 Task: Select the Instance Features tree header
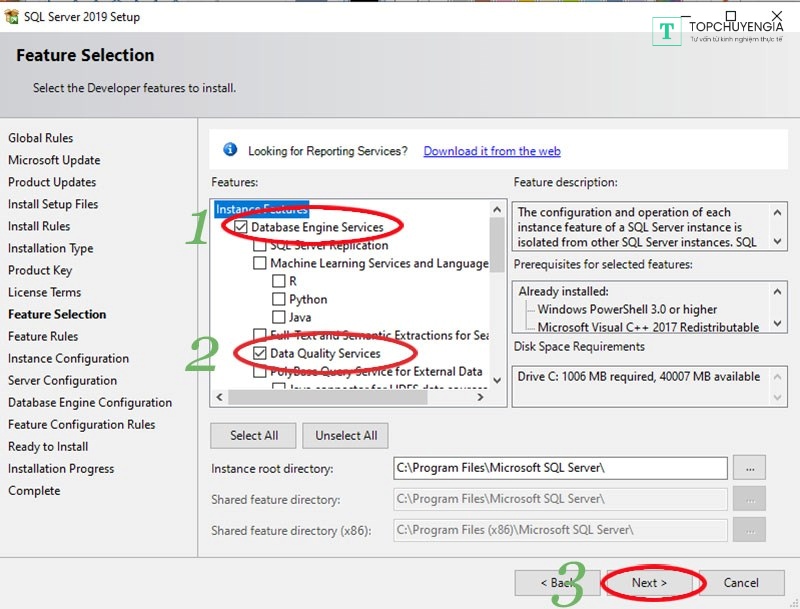tap(262, 210)
